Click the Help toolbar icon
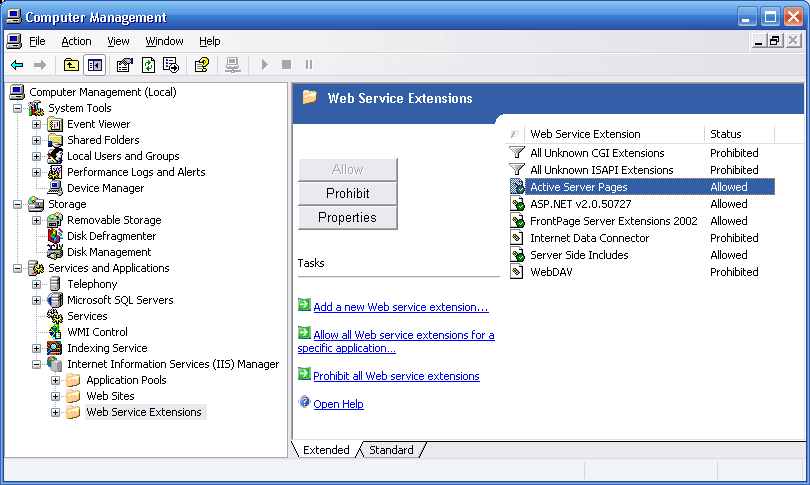Viewport: 810px width, 485px height. pos(201,65)
